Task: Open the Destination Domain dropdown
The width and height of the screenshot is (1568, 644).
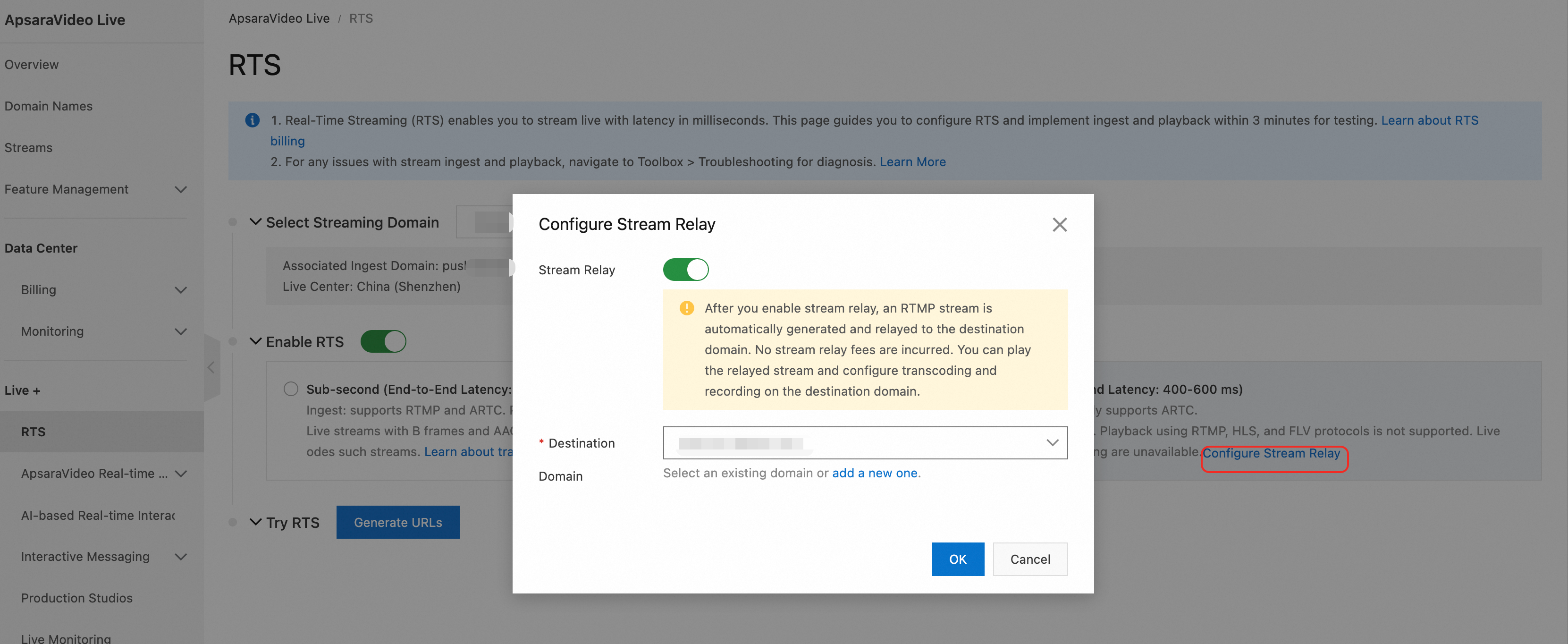Action: coord(864,442)
